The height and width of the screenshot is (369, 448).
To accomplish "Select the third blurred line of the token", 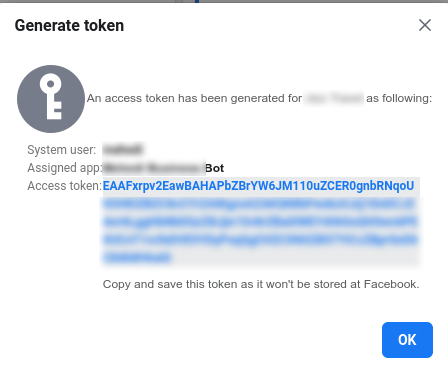I will coord(260,222).
